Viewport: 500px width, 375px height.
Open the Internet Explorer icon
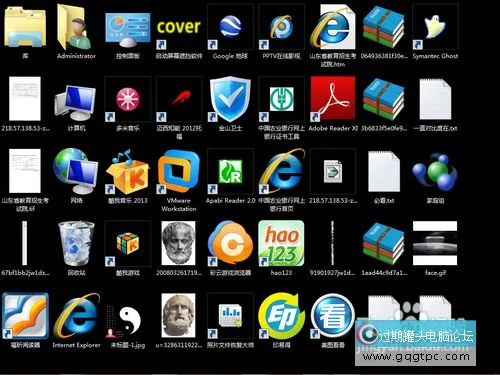(76, 315)
